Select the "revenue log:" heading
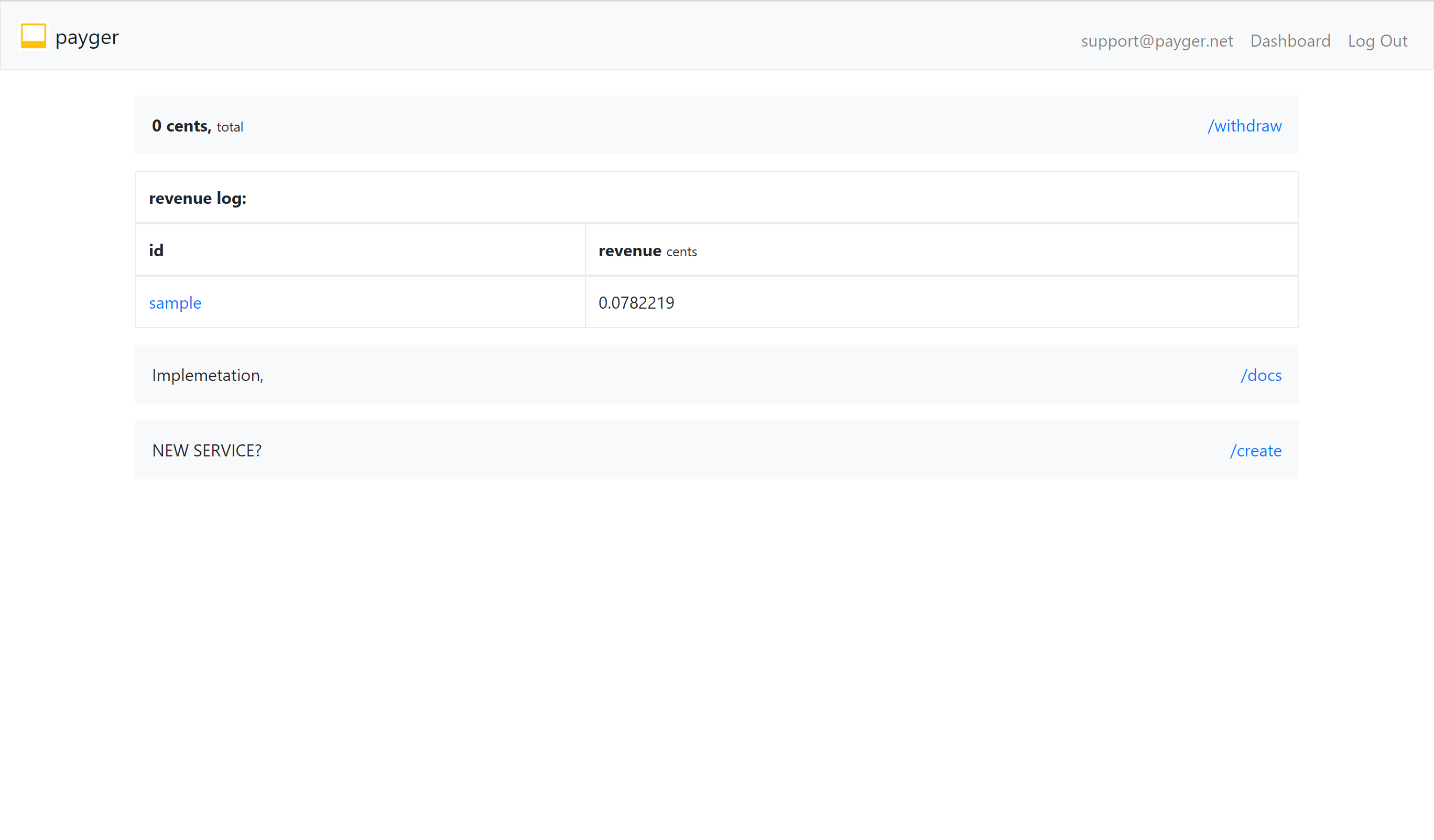This screenshot has height=840, width=1434. click(x=197, y=198)
